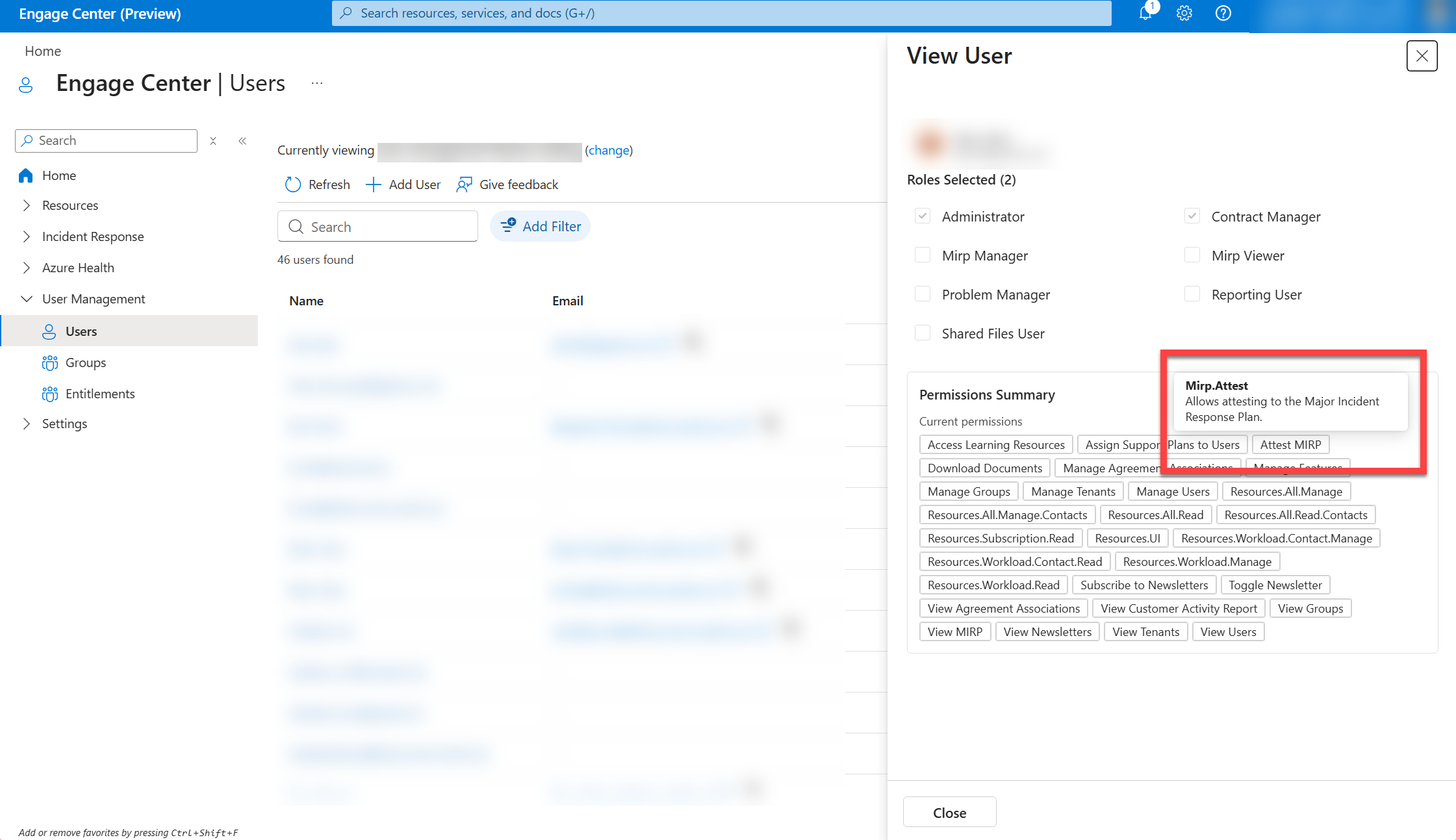
Task: Expand the Settings section
Action: (x=26, y=424)
